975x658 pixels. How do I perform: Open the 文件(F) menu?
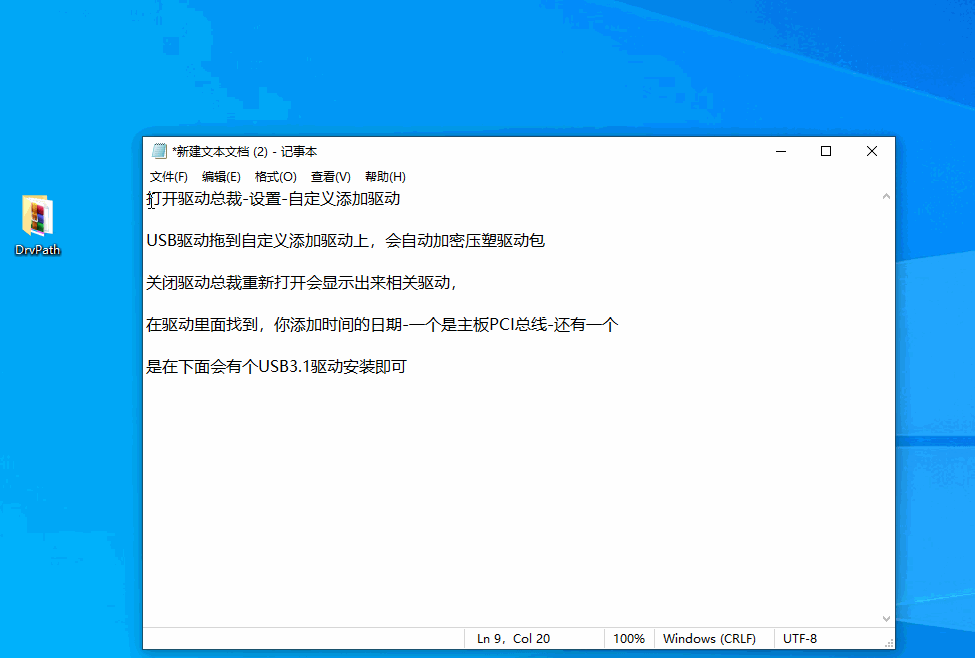pyautogui.click(x=168, y=176)
